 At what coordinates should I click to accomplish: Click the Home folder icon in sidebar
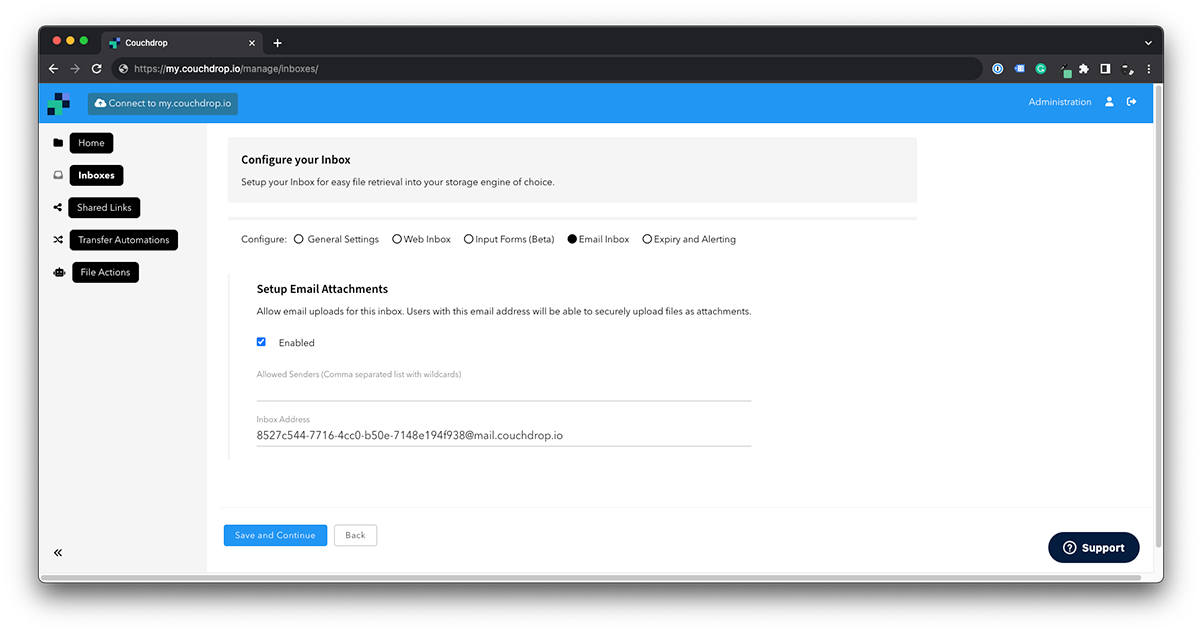point(59,143)
